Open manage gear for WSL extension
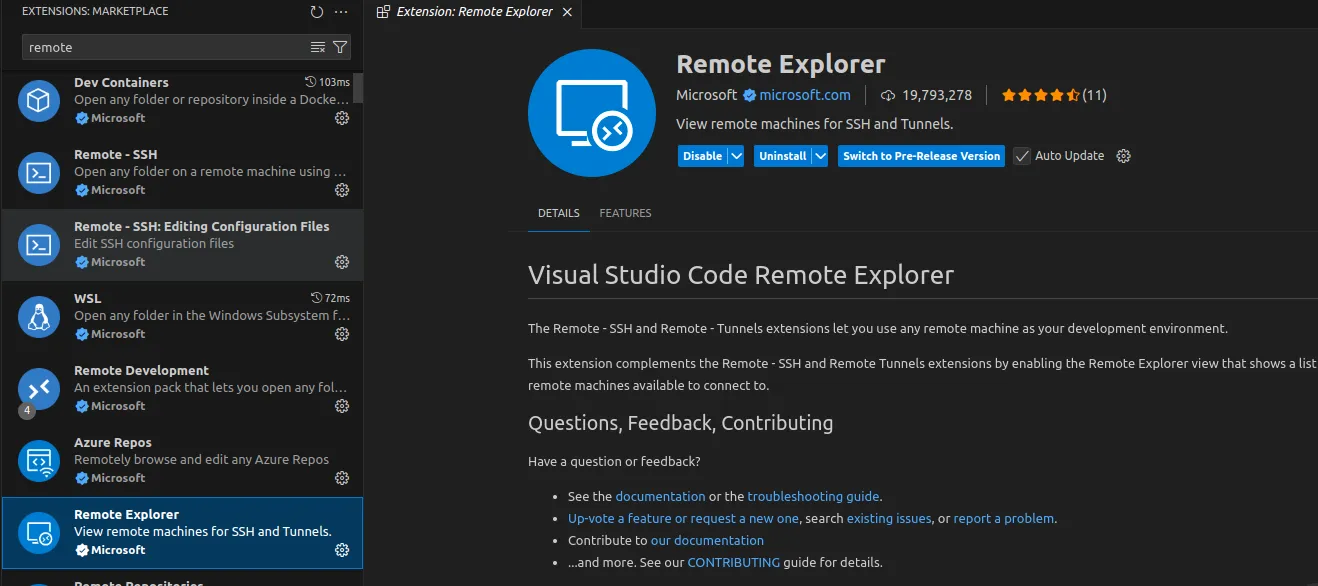Image resolution: width=1318 pixels, height=586 pixels. (342, 334)
